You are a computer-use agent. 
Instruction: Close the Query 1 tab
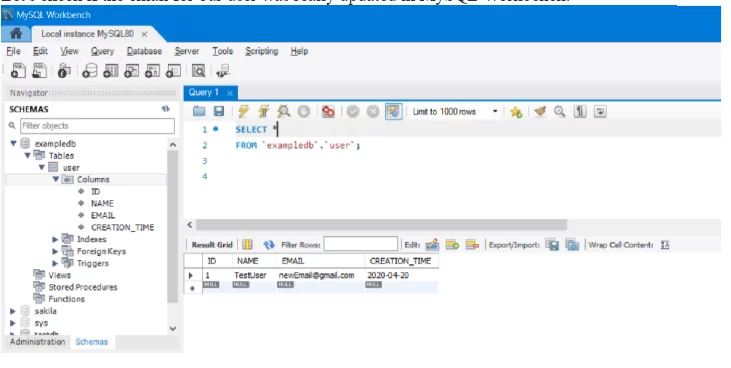tap(230, 93)
